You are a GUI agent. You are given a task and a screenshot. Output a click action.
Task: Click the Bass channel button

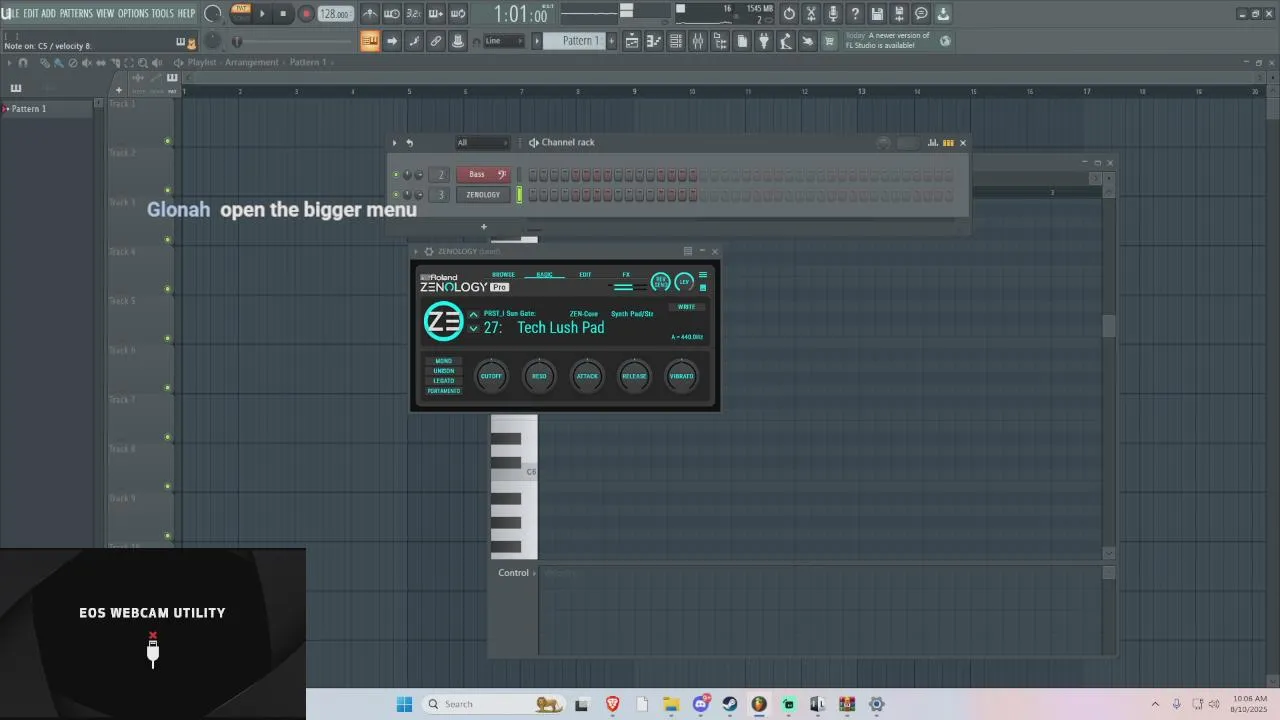click(x=483, y=175)
